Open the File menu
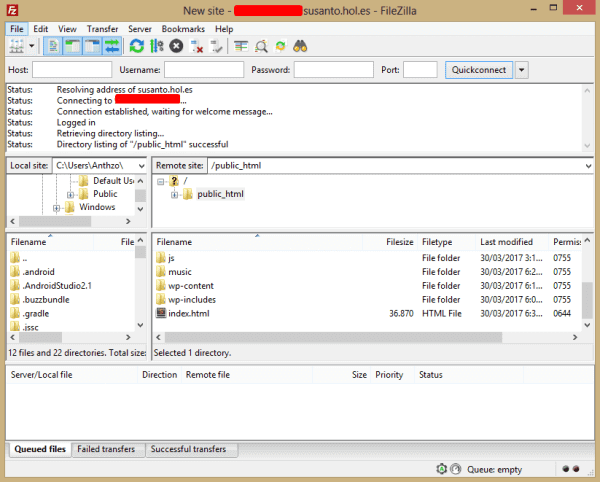This screenshot has height=482, width=600. (x=16, y=29)
